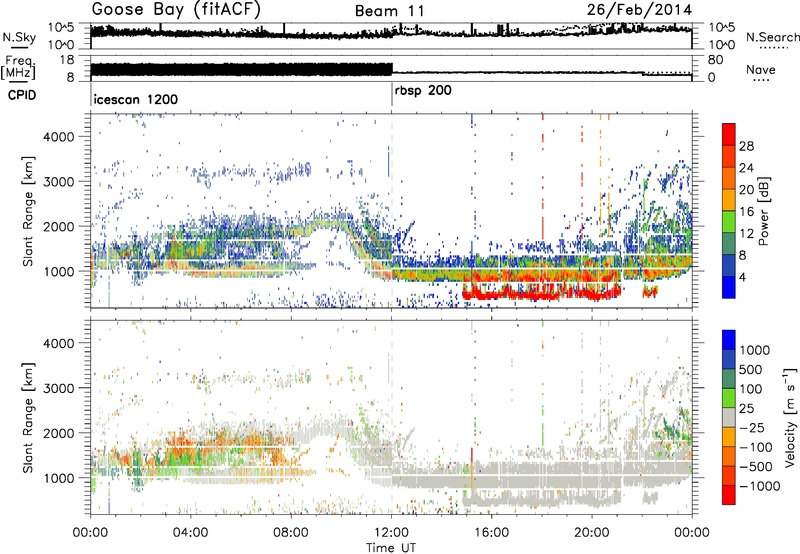Click the date "26/Feb/2014"
The image size is (800, 554).
point(639,10)
